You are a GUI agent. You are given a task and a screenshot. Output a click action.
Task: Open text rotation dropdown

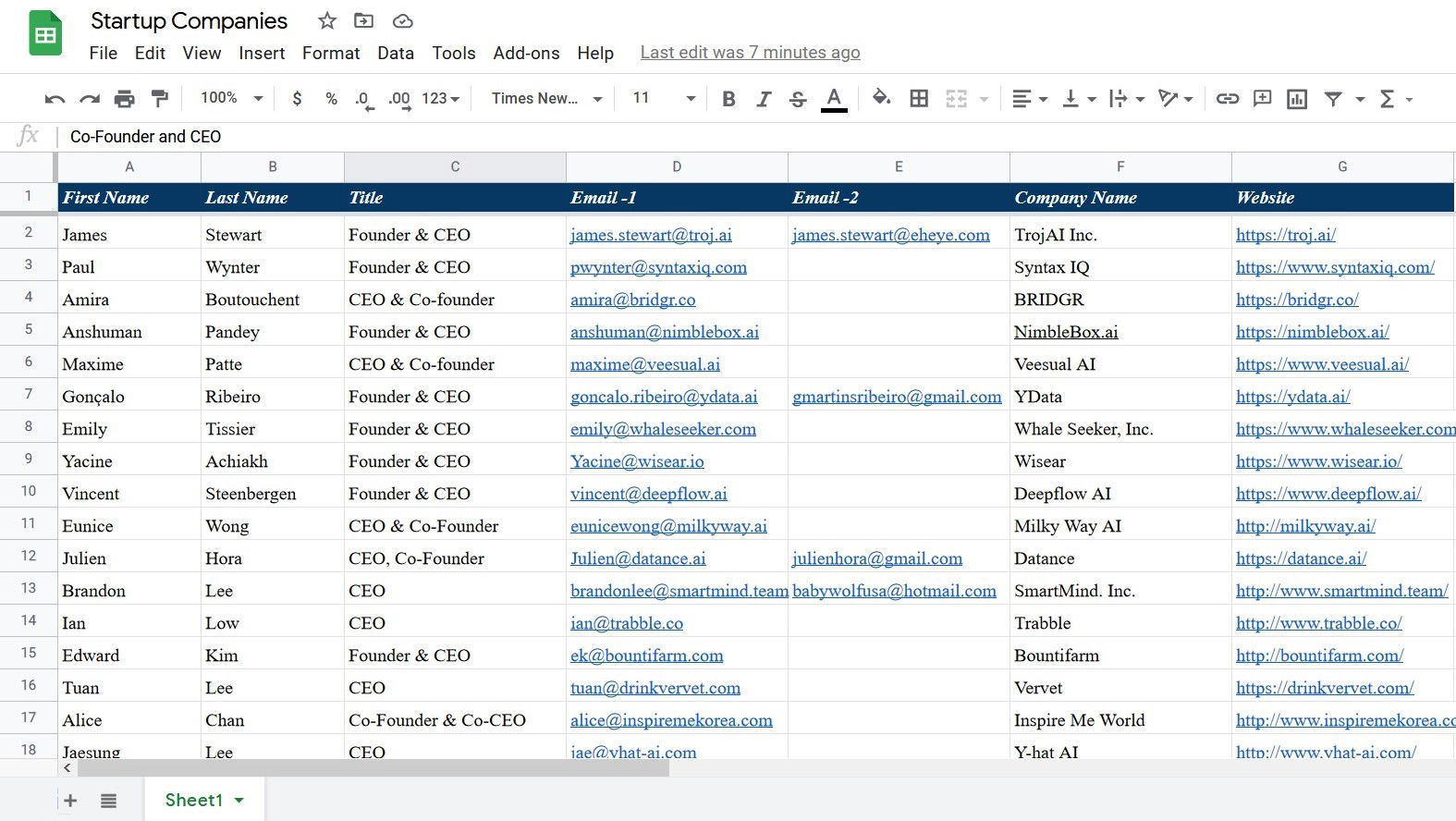click(x=1176, y=99)
